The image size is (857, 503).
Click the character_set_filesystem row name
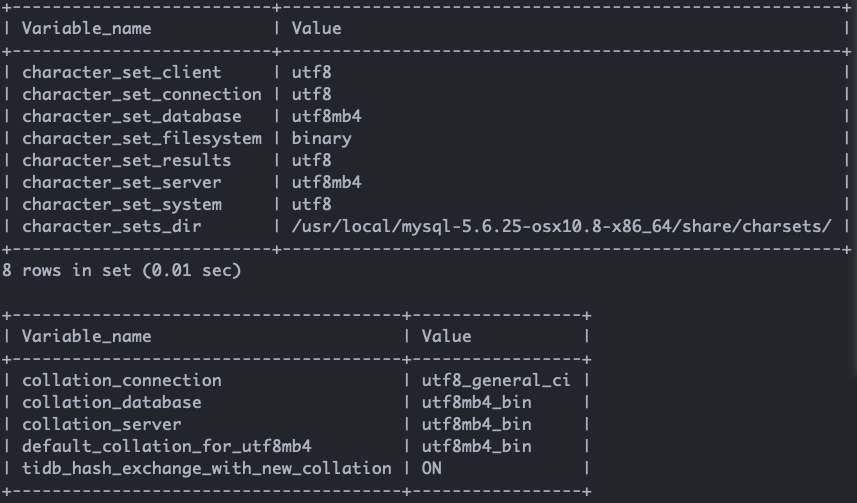pyautogui.click(x=142, y=138)
